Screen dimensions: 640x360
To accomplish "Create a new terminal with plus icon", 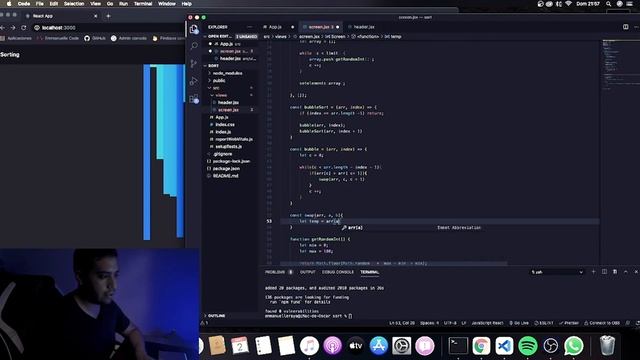I will [x=593, y=272].
